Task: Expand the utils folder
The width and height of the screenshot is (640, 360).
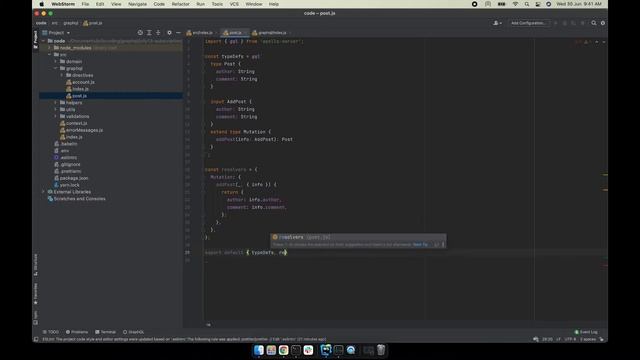Action: click(56, 109)
